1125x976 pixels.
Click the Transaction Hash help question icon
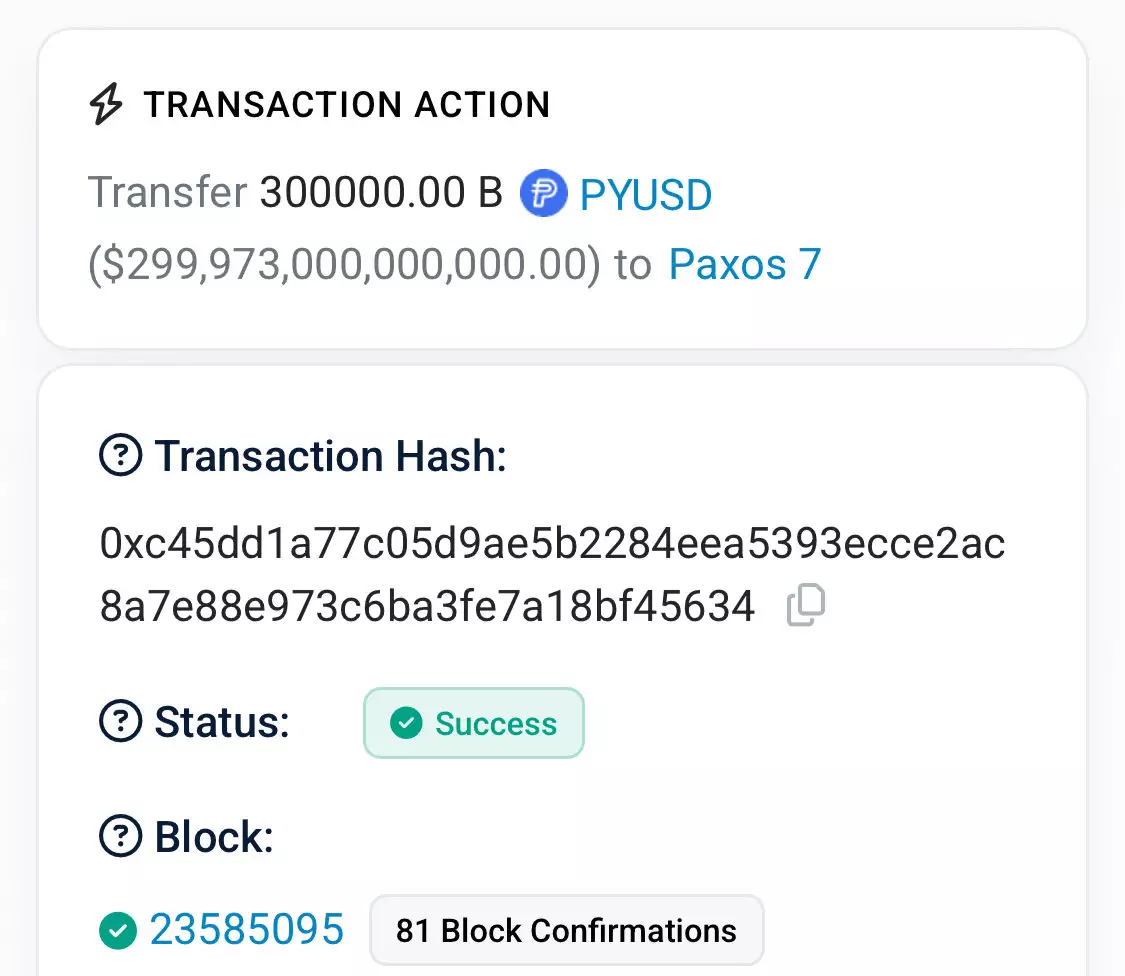pyautogui.click(x=121, y=457)
